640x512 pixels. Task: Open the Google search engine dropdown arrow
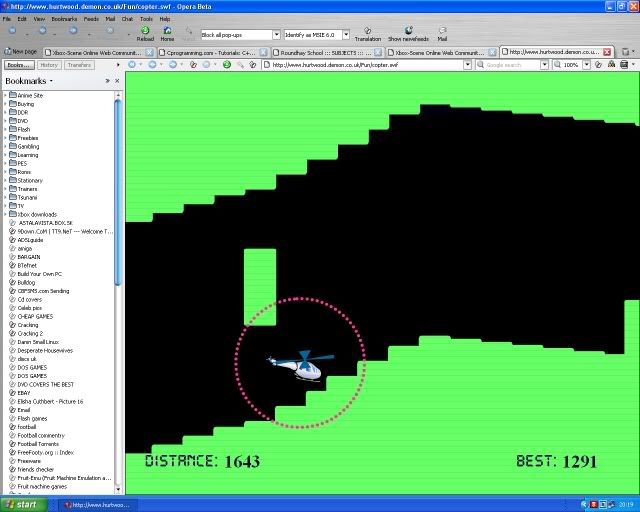pyautogui.click(x=544, y=65)
